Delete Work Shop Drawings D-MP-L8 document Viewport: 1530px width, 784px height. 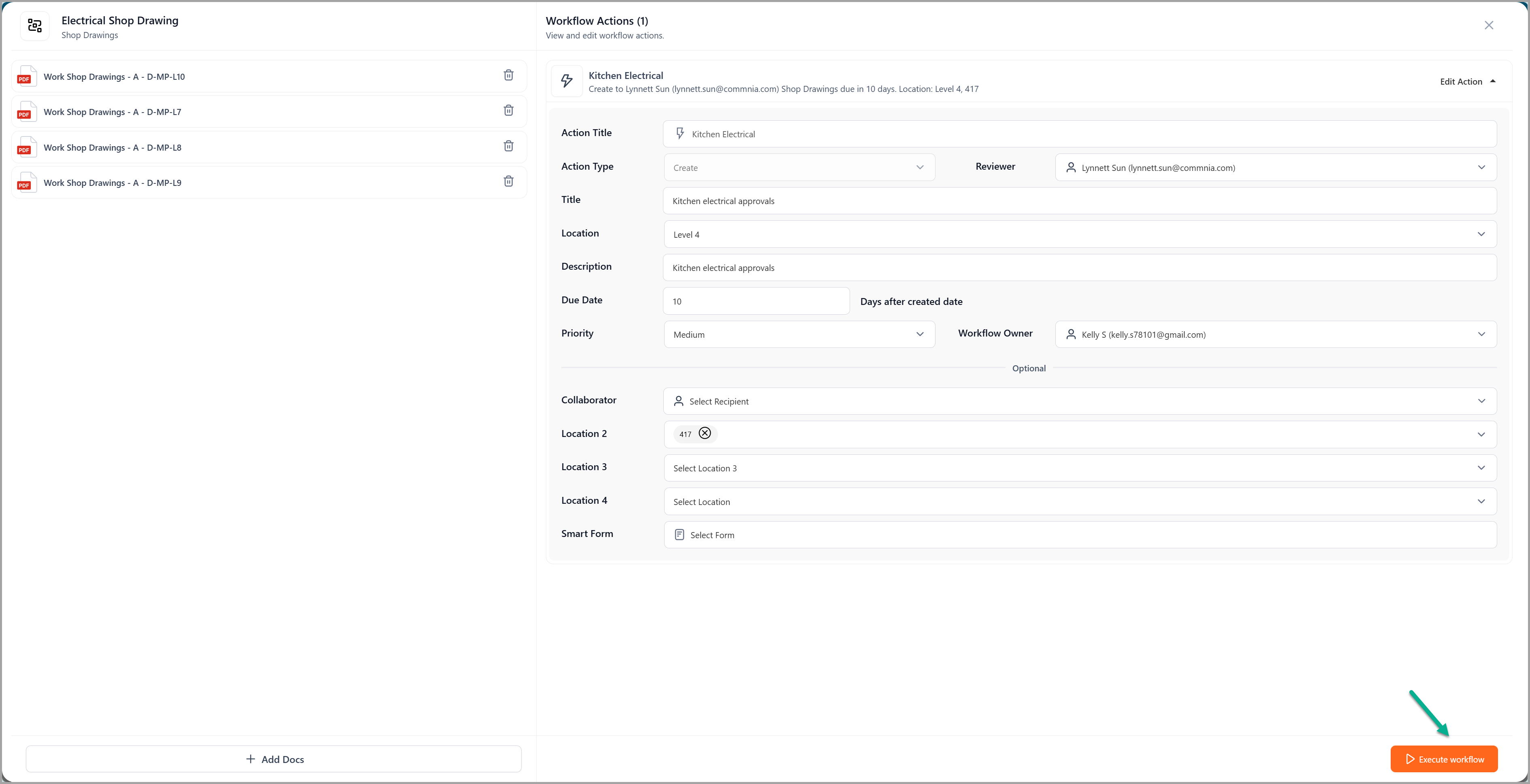coord(508,146)
